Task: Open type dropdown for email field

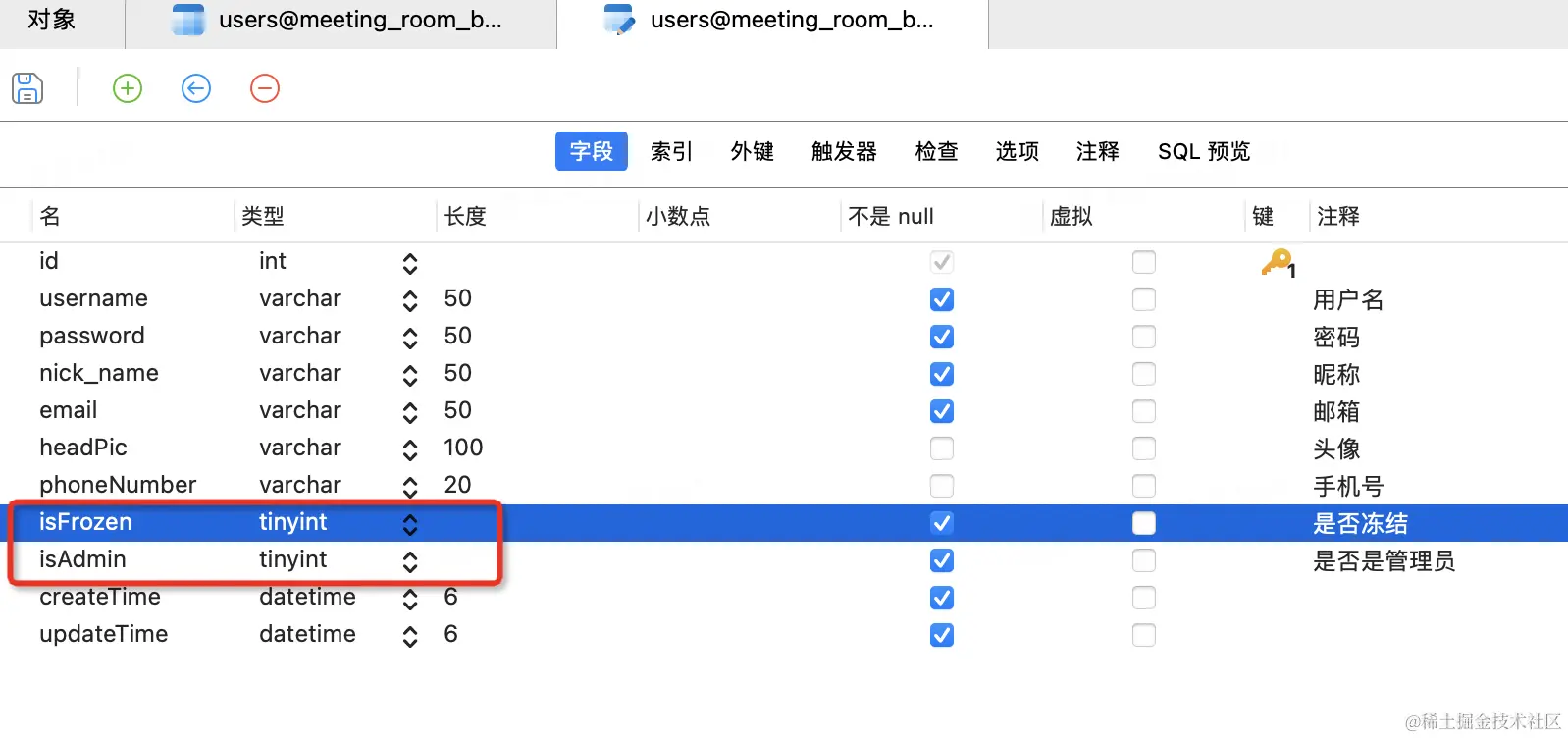Action: [x=410, y=413]
